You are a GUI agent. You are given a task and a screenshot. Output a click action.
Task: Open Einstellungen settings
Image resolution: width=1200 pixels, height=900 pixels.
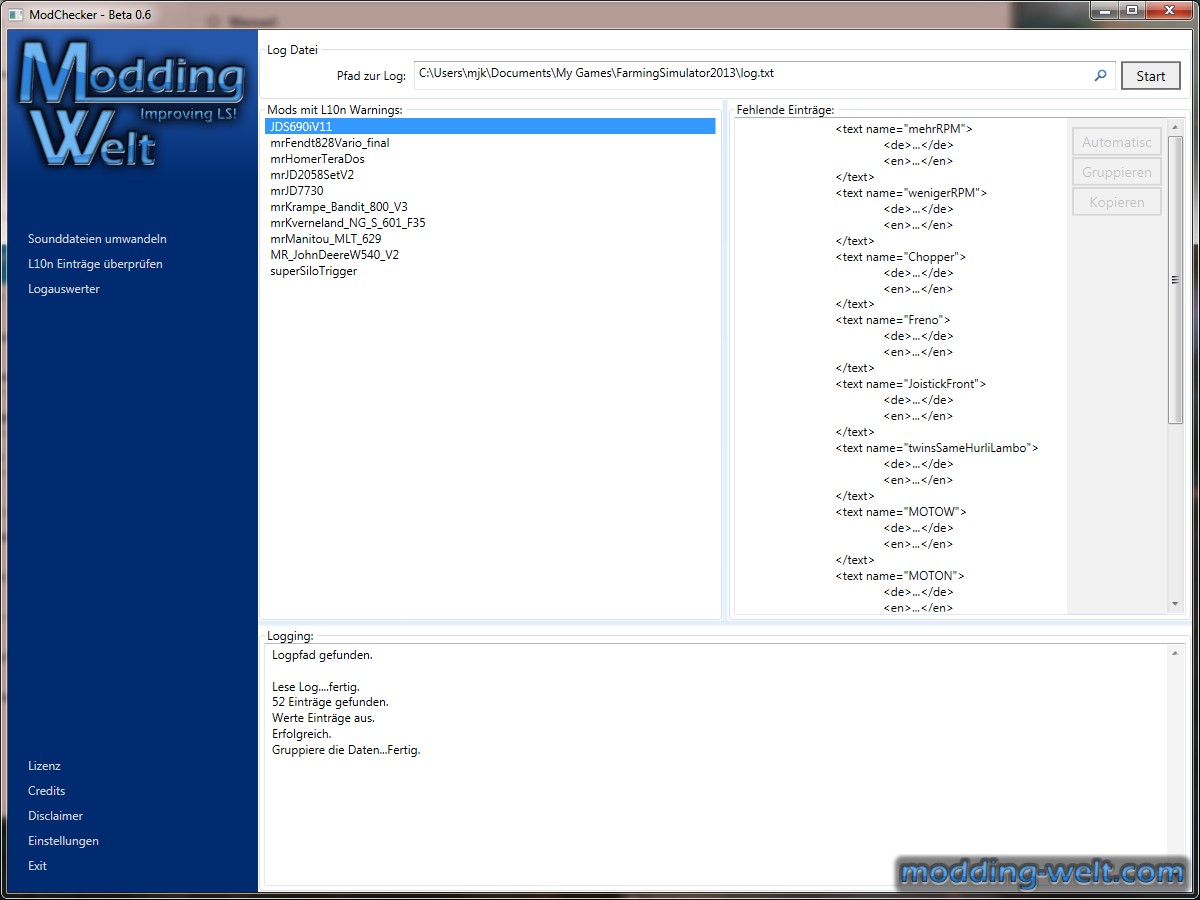tap(63, 841)
